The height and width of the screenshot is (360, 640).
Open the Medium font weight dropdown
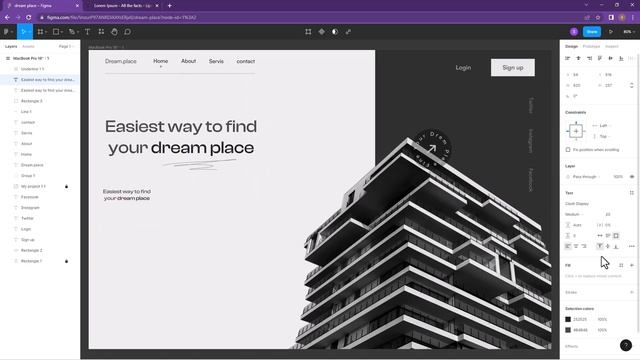tap(574, 214)
